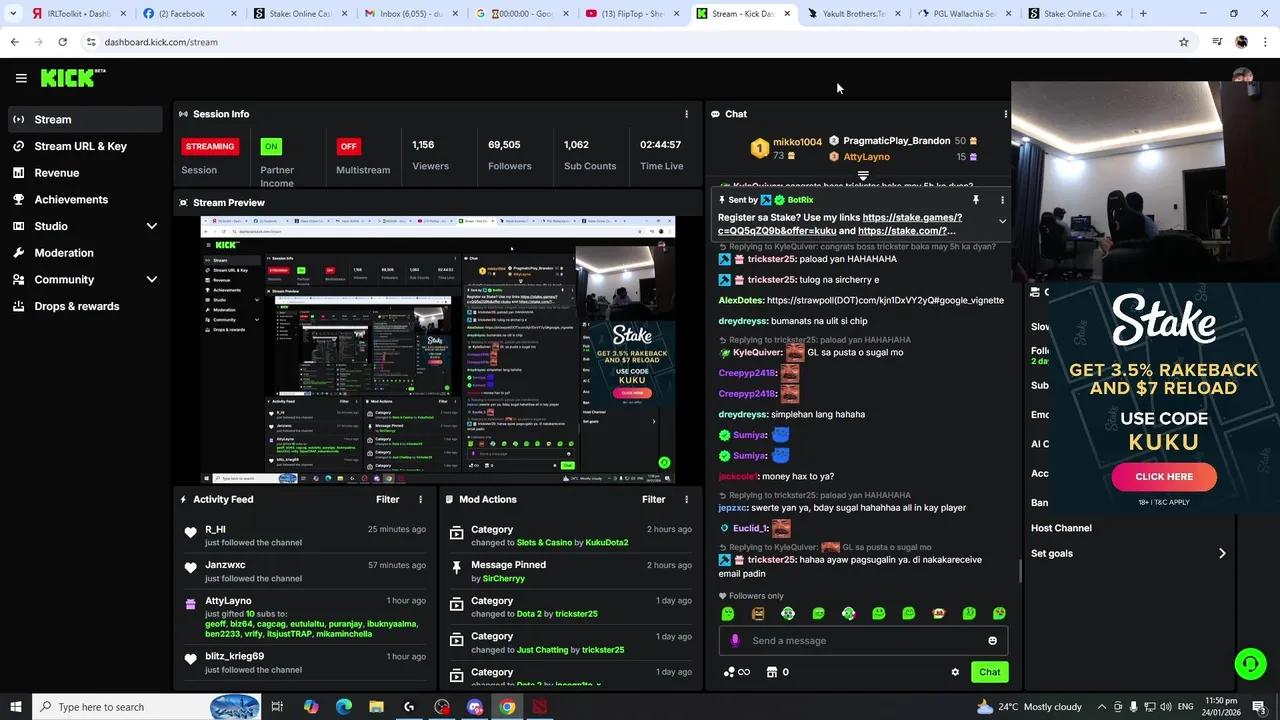Unpin the BotRix message using the pin icon

[976, 199]
